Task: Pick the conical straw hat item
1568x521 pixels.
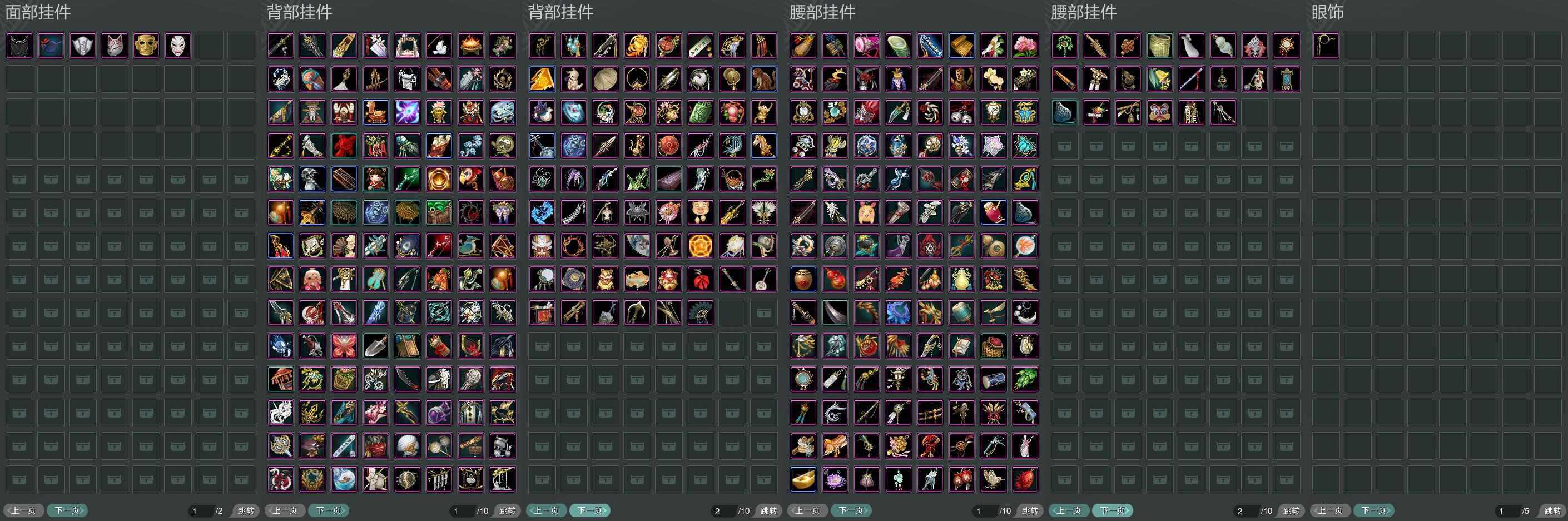Action: point(605,79)
